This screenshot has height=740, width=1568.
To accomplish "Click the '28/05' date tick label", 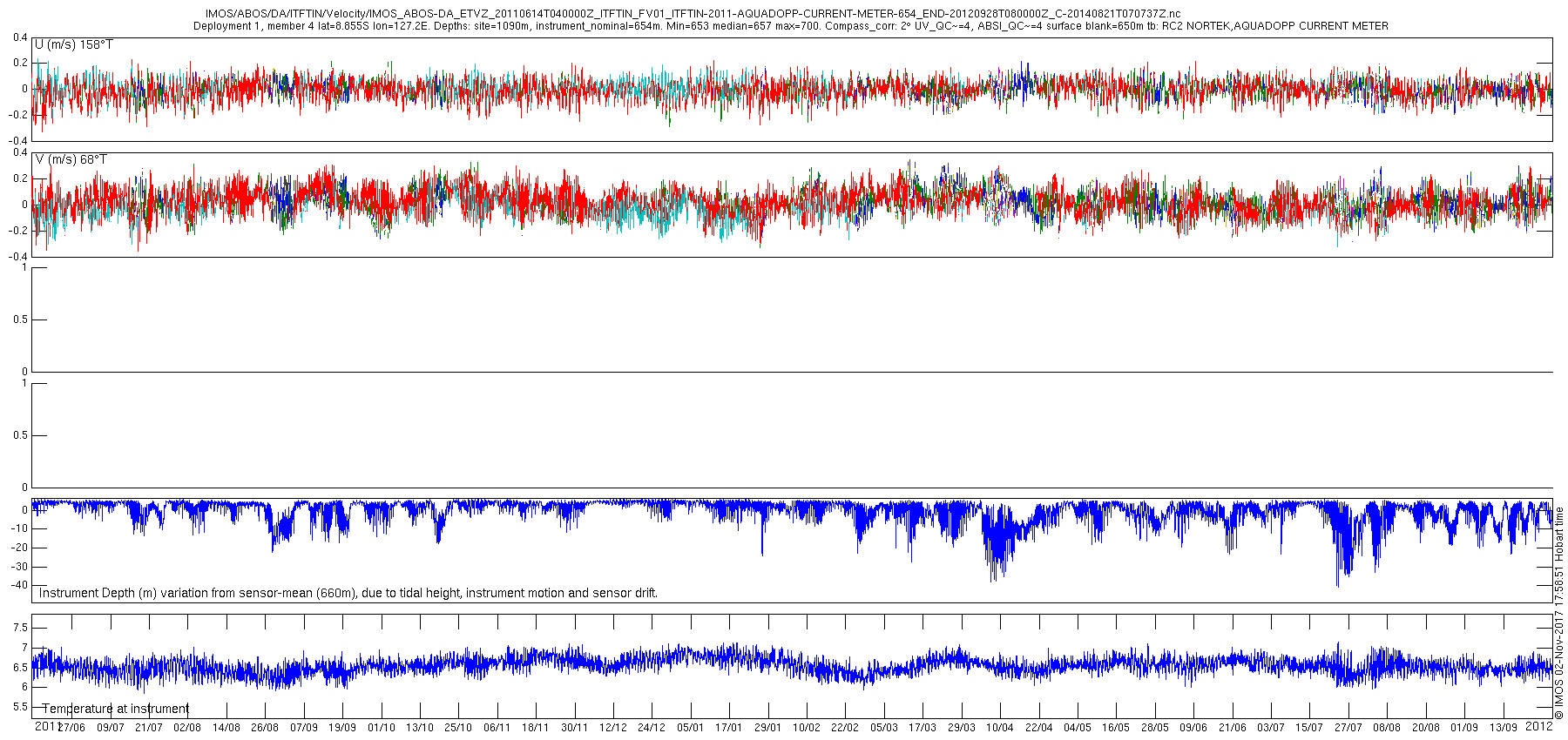I will [x=1155, y=728].
